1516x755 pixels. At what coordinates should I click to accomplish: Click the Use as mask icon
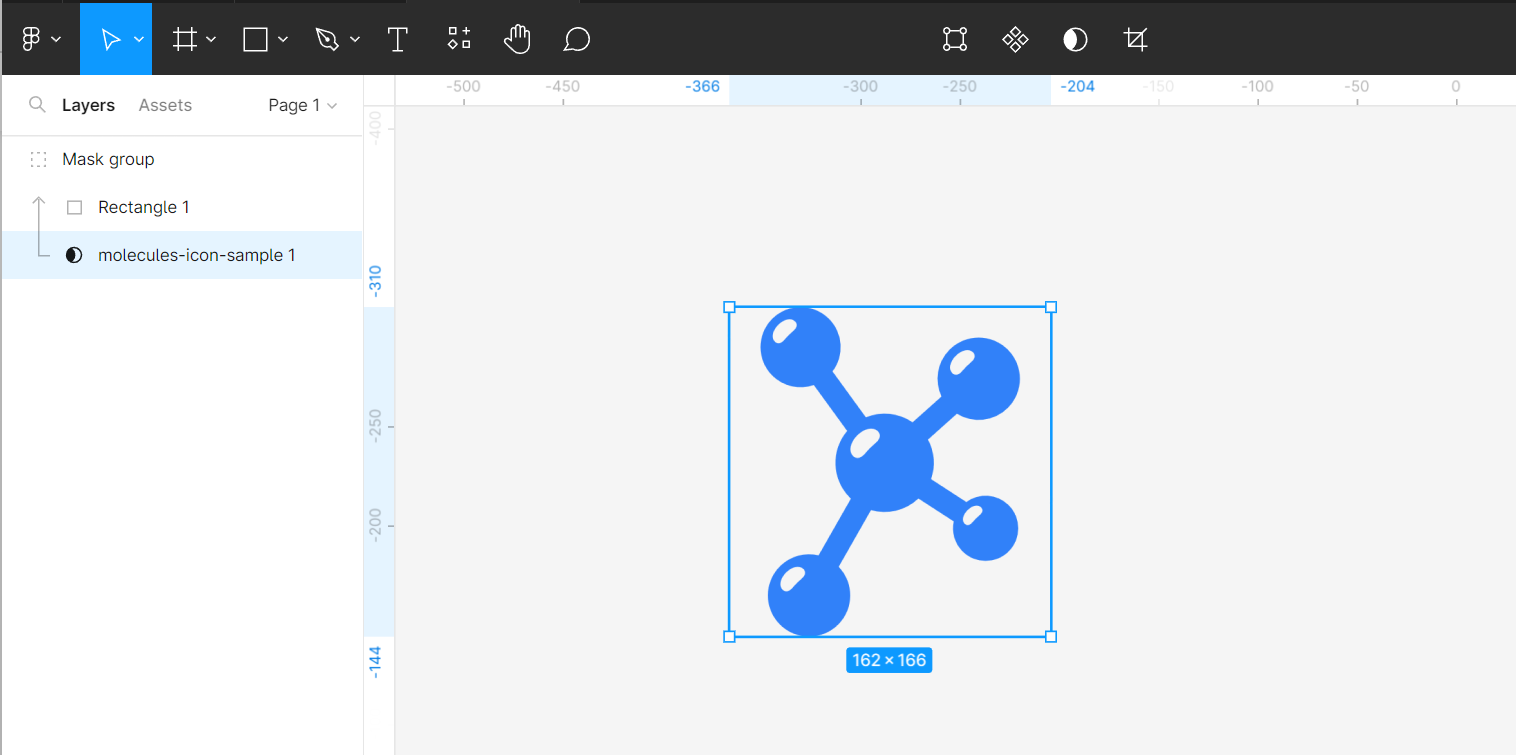tap(1075, 39)
